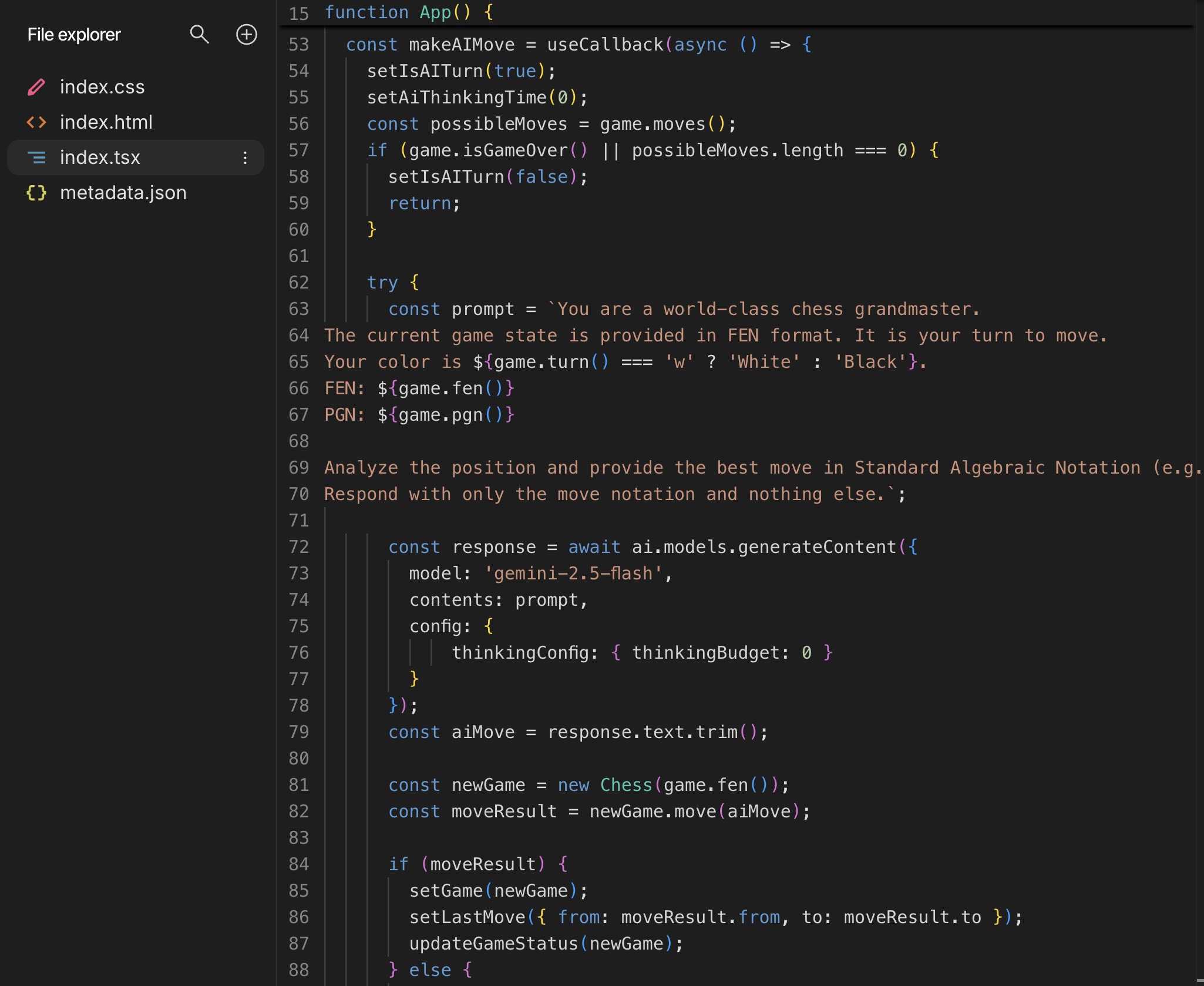
Task: Click 'game.pgn()' on line 67
Action: (x=451, y=415)
